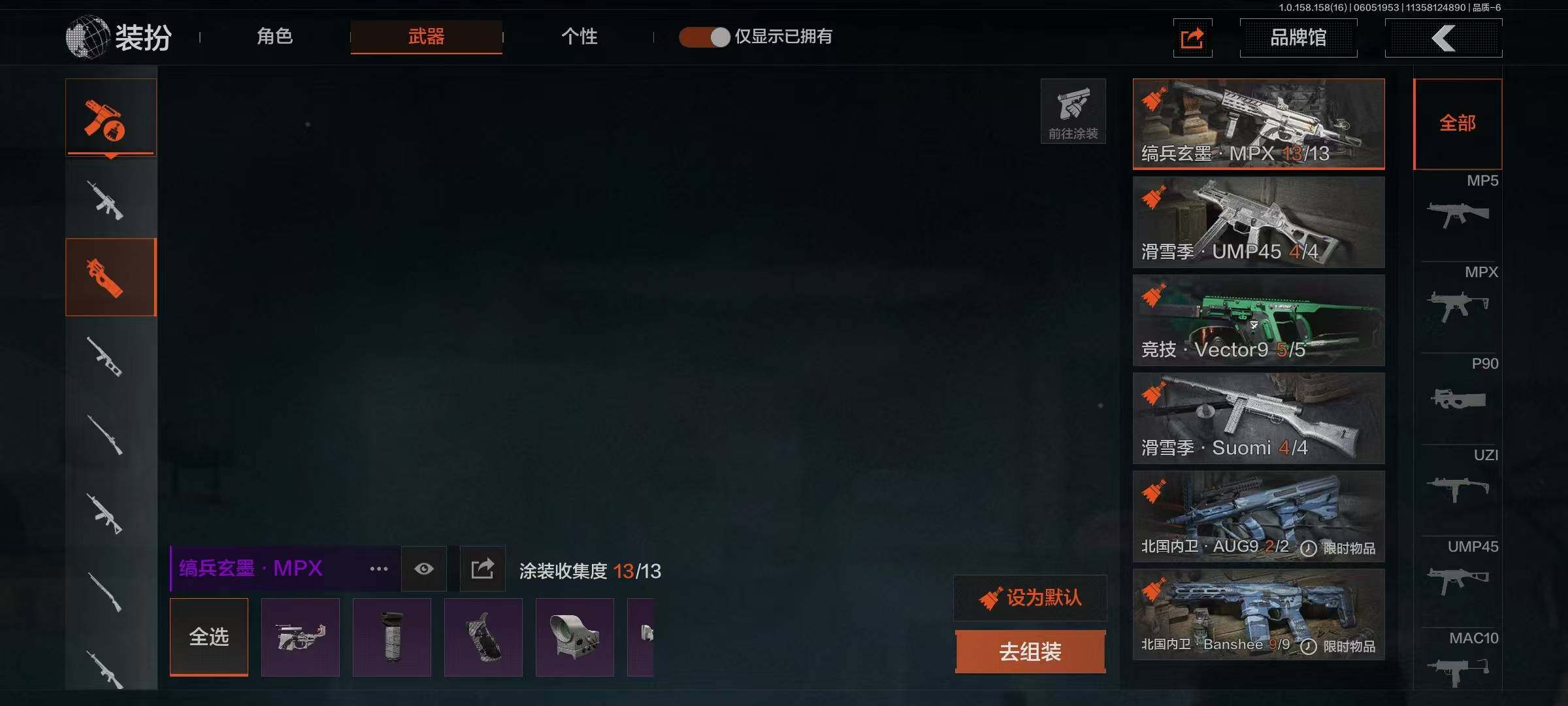
Task: Select all parts with 全选
Action: point(209,637)
